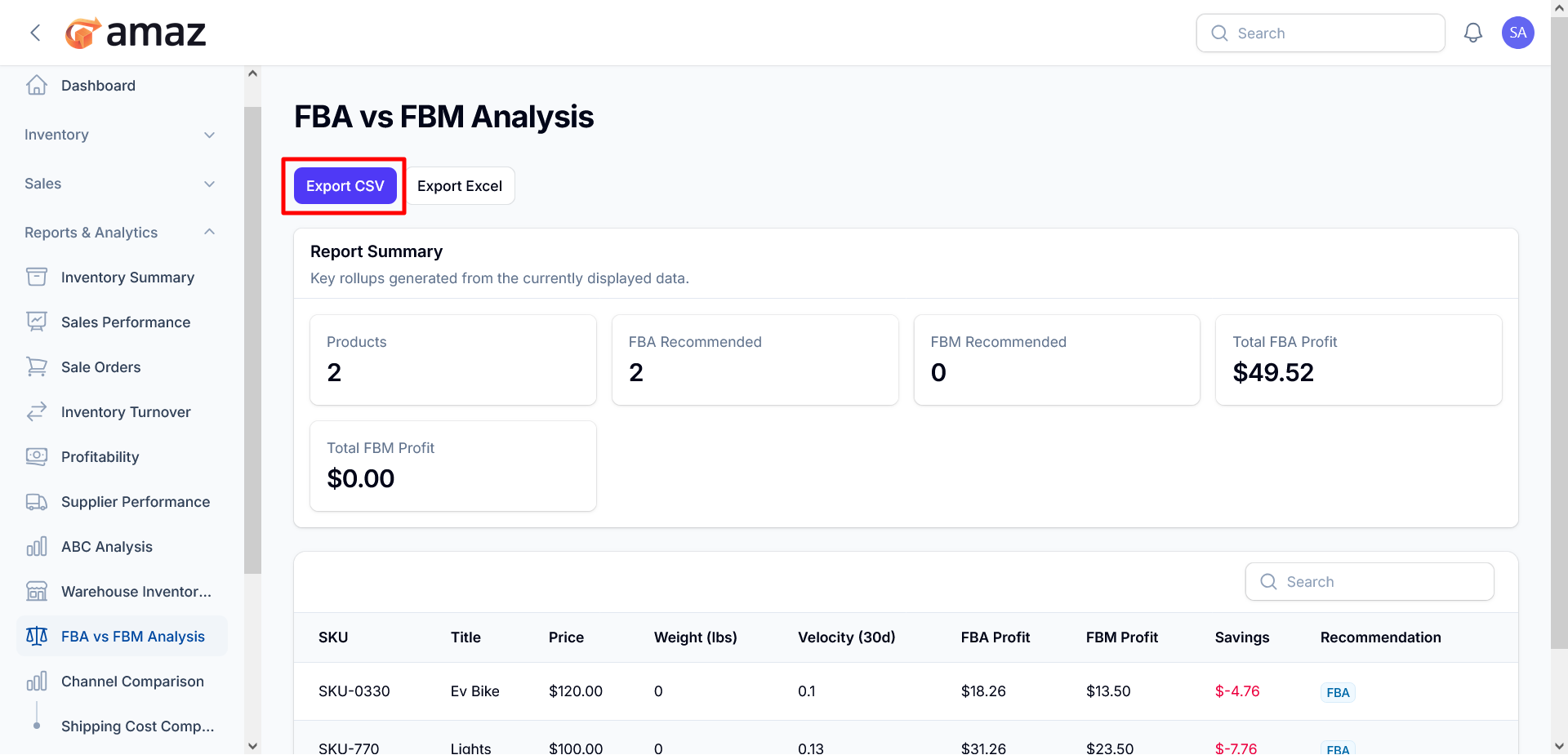The width and height of the screenshot is (1568, 755).
Task: Click the Total FBM Profit $0.00 value
Action: [x=360, y=479]
